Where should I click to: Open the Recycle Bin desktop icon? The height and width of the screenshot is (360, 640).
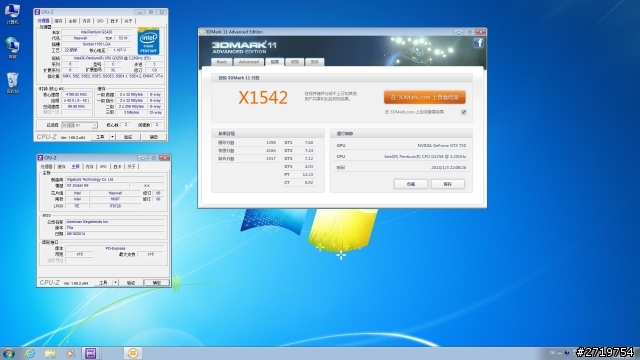point(12,83)
